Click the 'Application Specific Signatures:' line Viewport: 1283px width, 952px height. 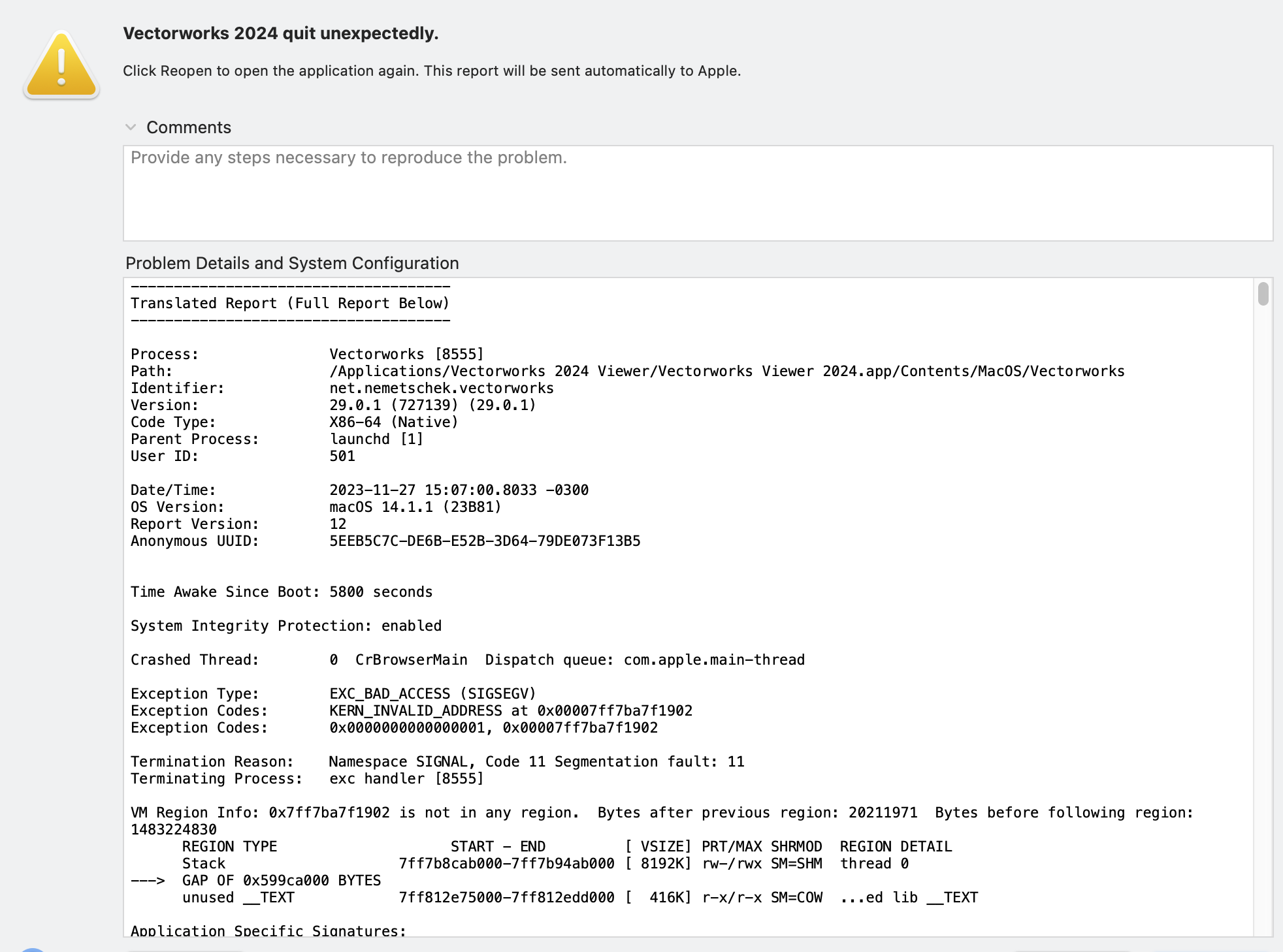click(x=268, y=930)
